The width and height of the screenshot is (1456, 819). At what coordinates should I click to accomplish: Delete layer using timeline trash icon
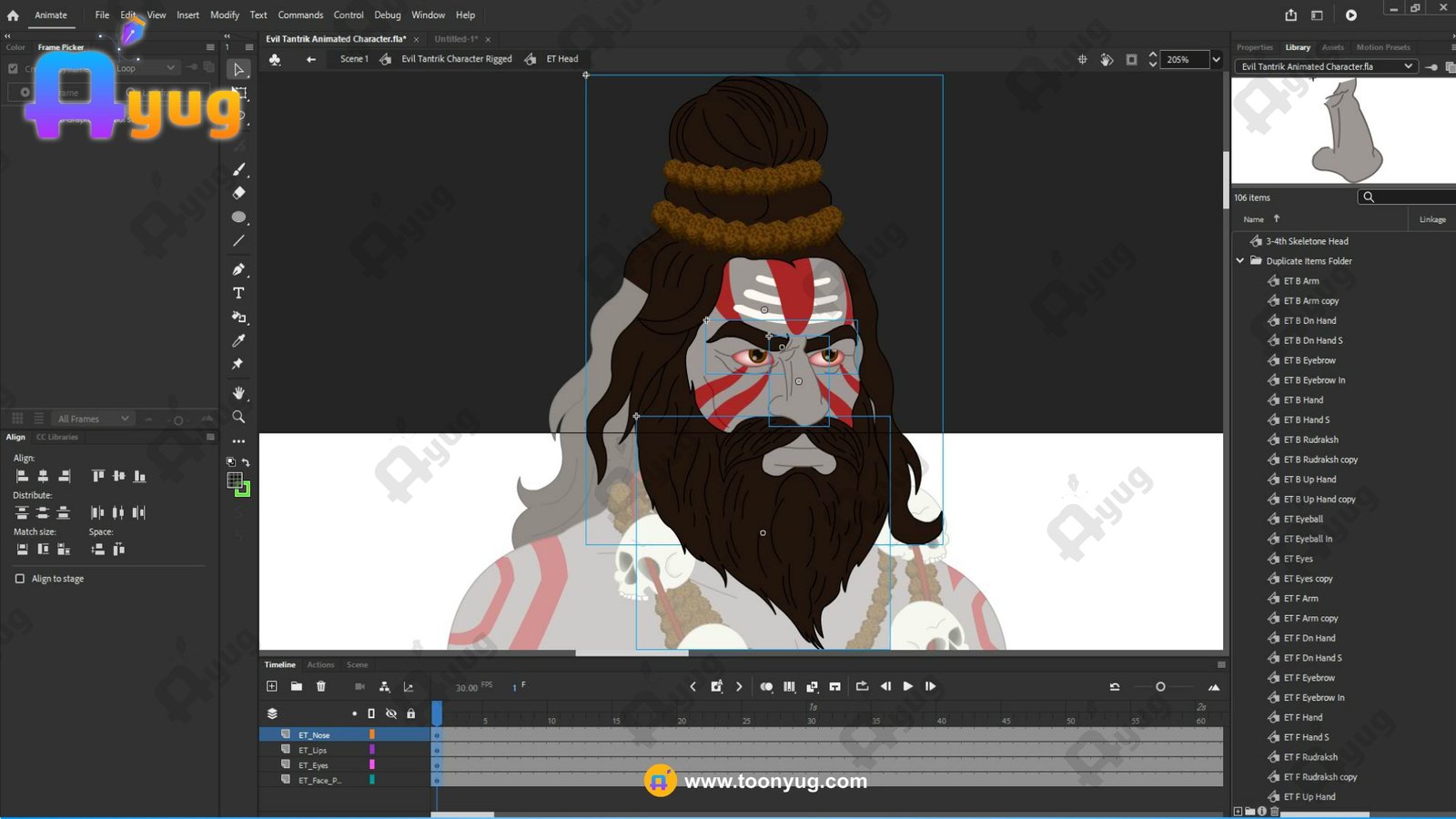coord(320,686)
